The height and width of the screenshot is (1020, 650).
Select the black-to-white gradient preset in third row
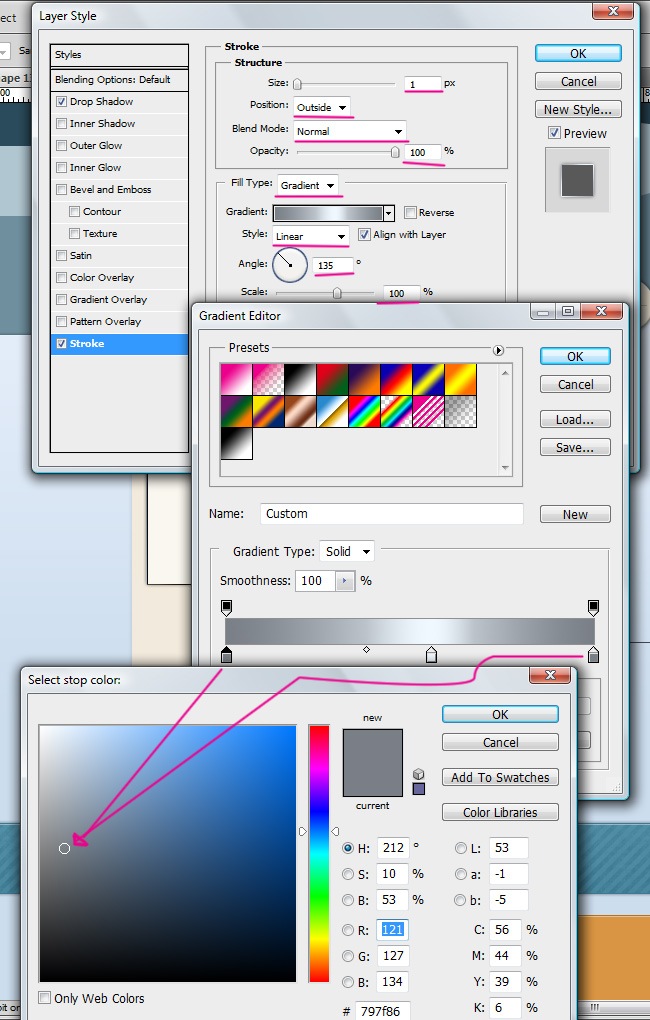[236, 444]
